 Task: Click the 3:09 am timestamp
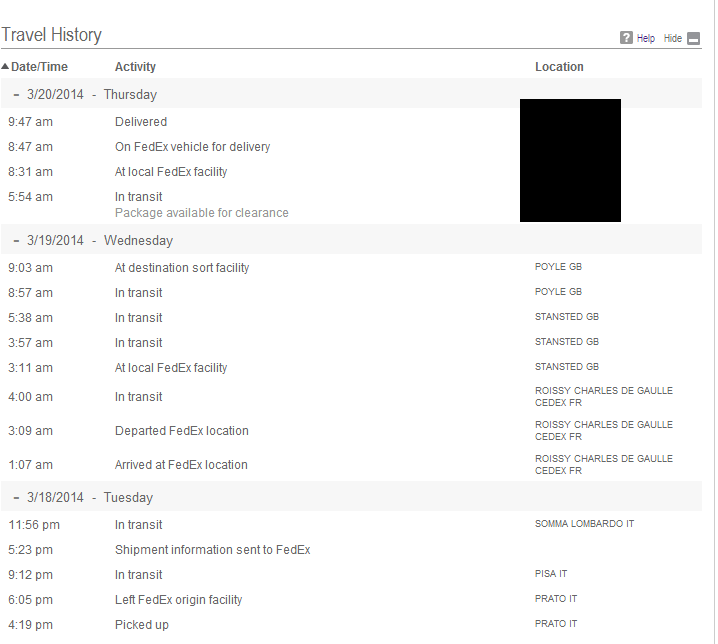(30, 431)
